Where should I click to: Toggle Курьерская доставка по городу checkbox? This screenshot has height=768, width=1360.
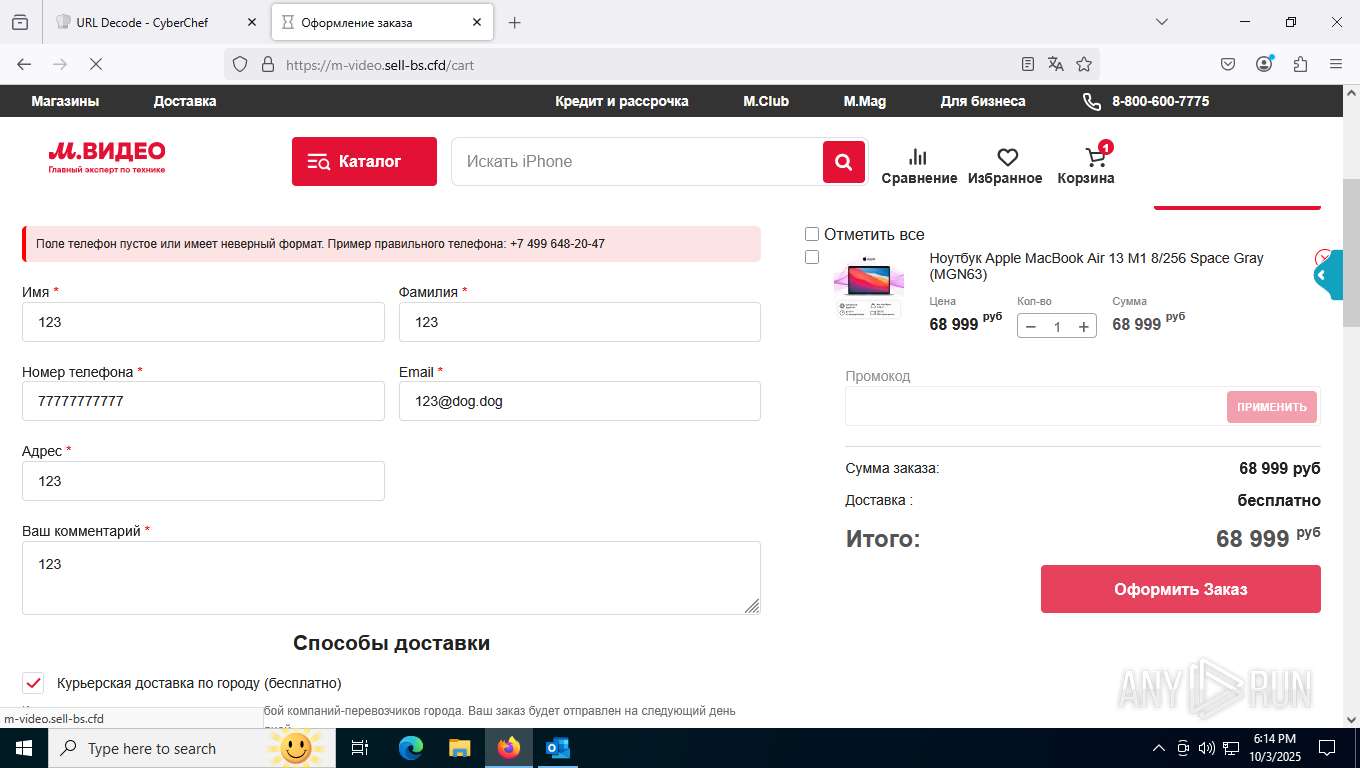click(x=33, y=683)
